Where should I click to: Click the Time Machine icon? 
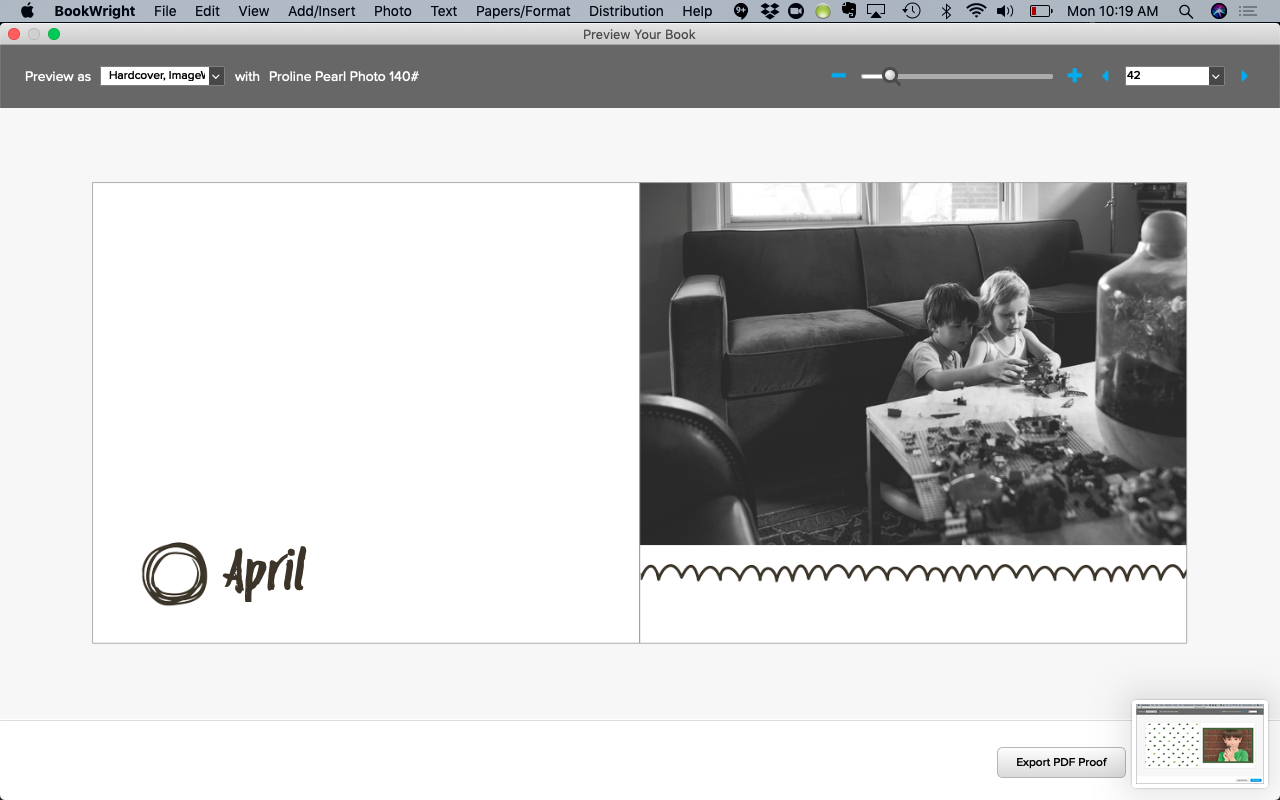pos(911,11)
